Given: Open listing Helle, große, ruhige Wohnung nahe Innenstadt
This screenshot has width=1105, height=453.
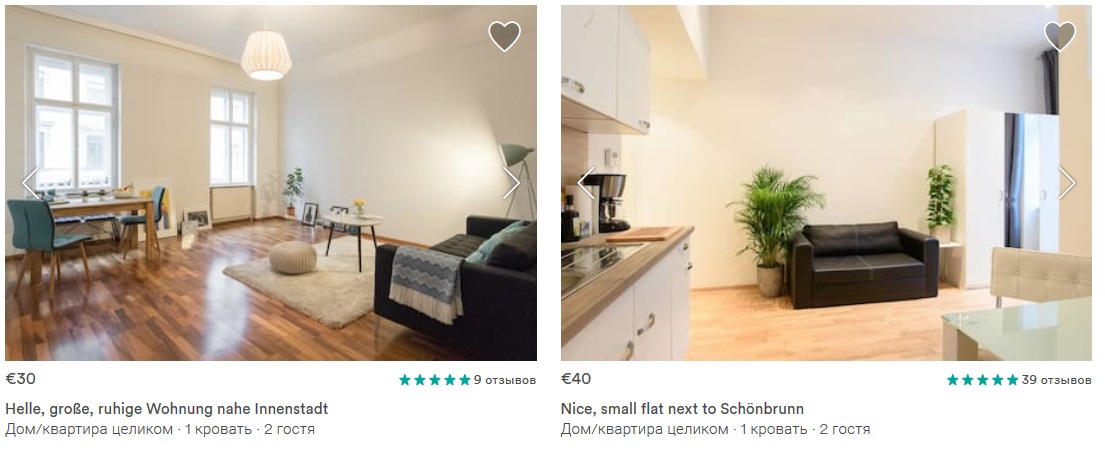Looking at the screenshot, I should click(167, 409).
